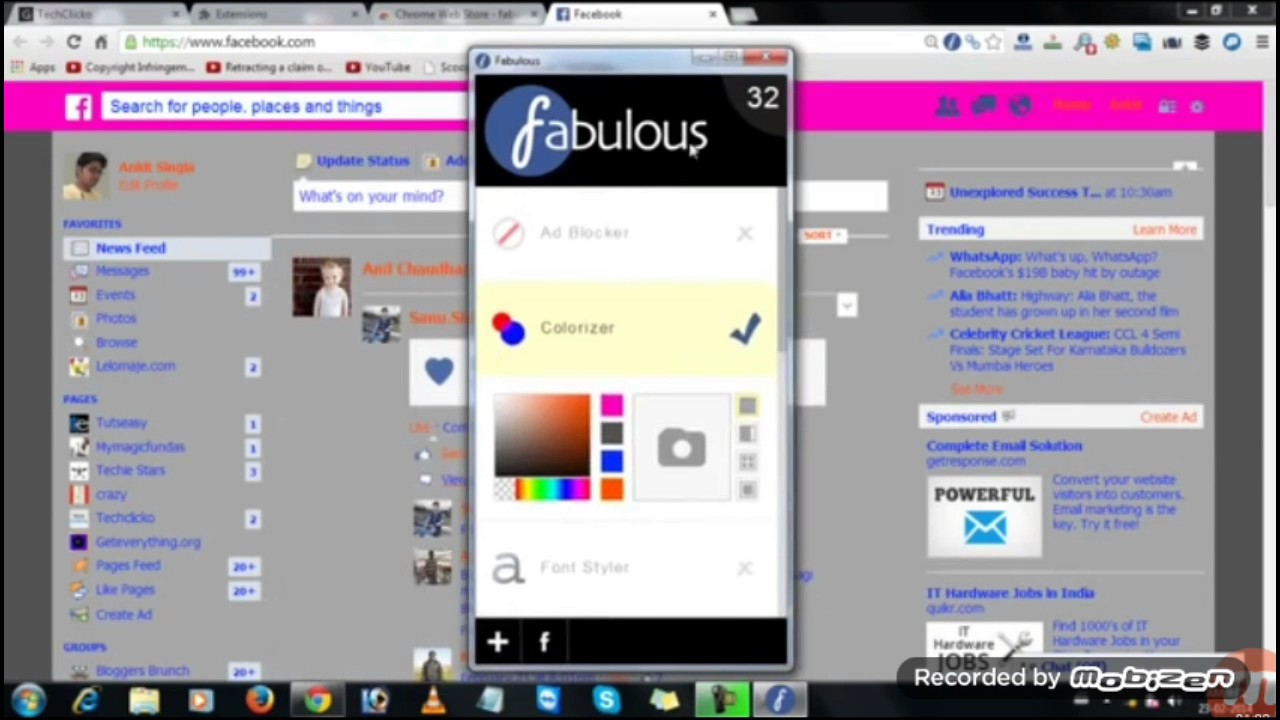The width and height of the screenshot is (1280, 720).
Task: Click Update Status link
Action: (x=354, y=161)
